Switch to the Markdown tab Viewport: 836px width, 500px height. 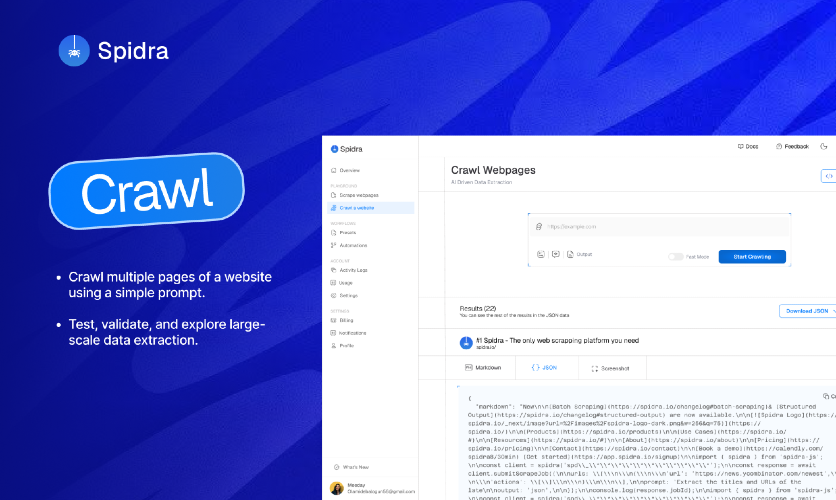483,368
